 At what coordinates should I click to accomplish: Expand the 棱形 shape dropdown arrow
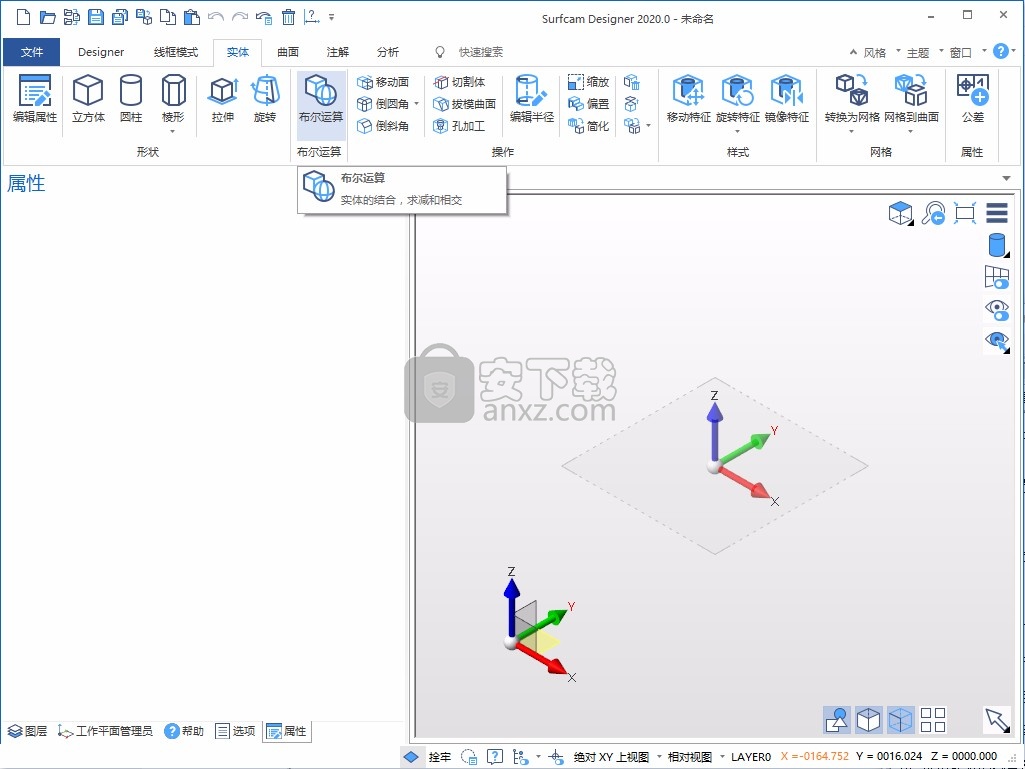(x=173, y=132)
